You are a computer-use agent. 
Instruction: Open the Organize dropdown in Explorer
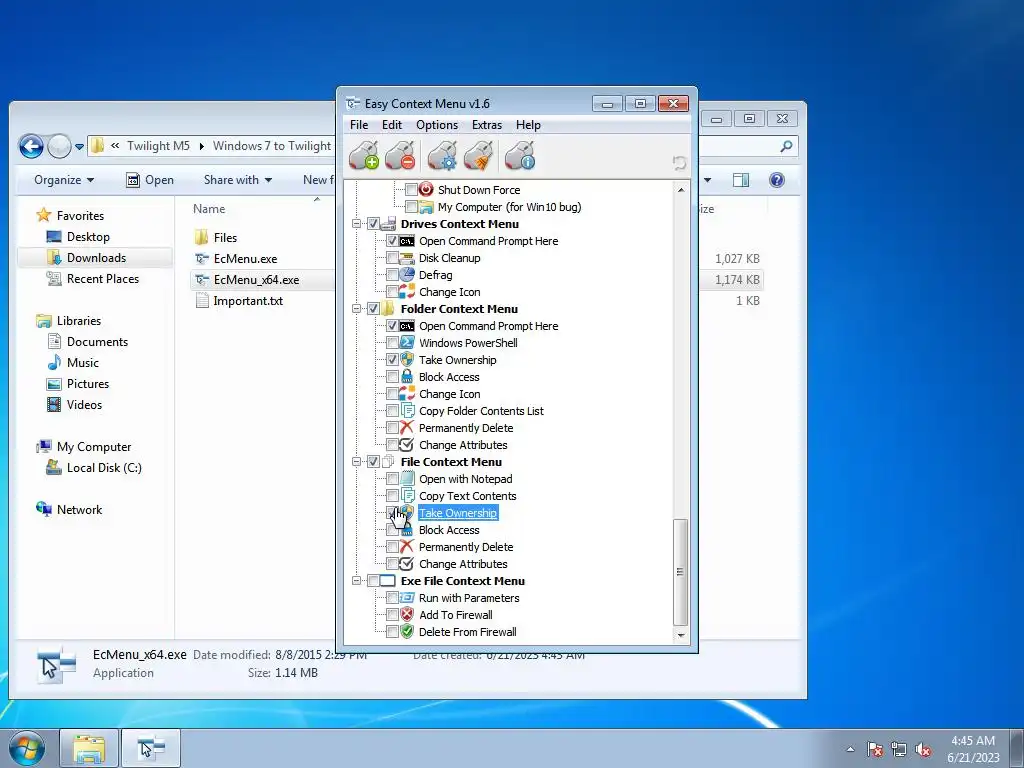64,180
